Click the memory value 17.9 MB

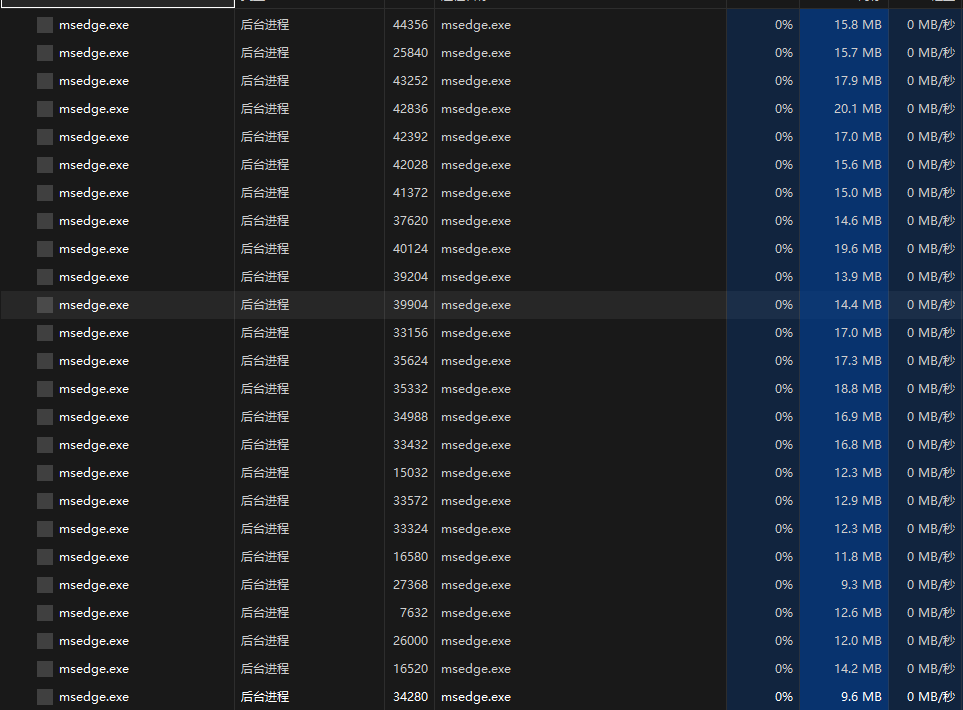[x=857, y=81]
